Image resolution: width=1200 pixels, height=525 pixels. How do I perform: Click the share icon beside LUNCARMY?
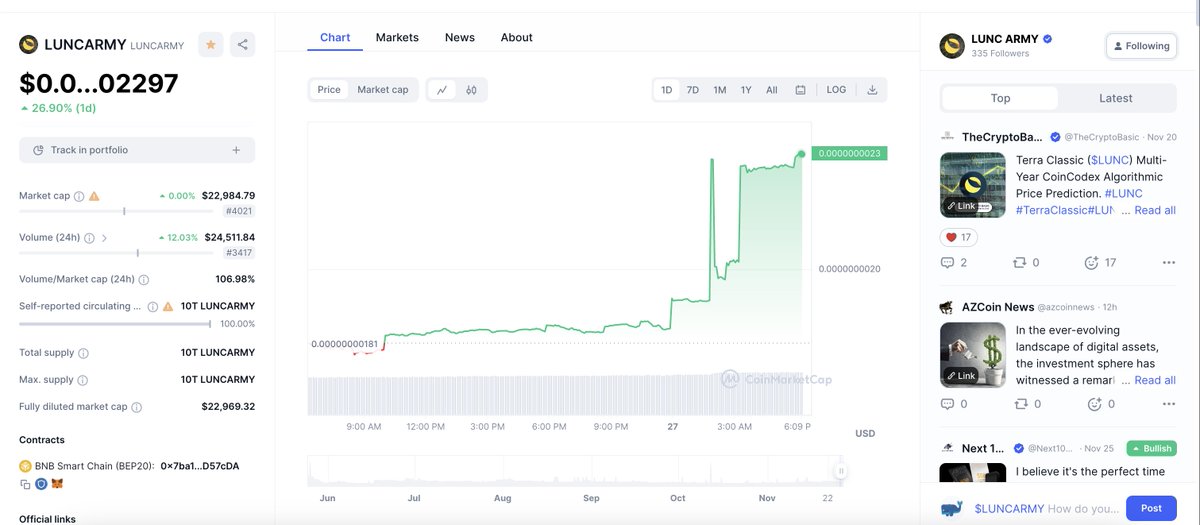pos(243,45)
